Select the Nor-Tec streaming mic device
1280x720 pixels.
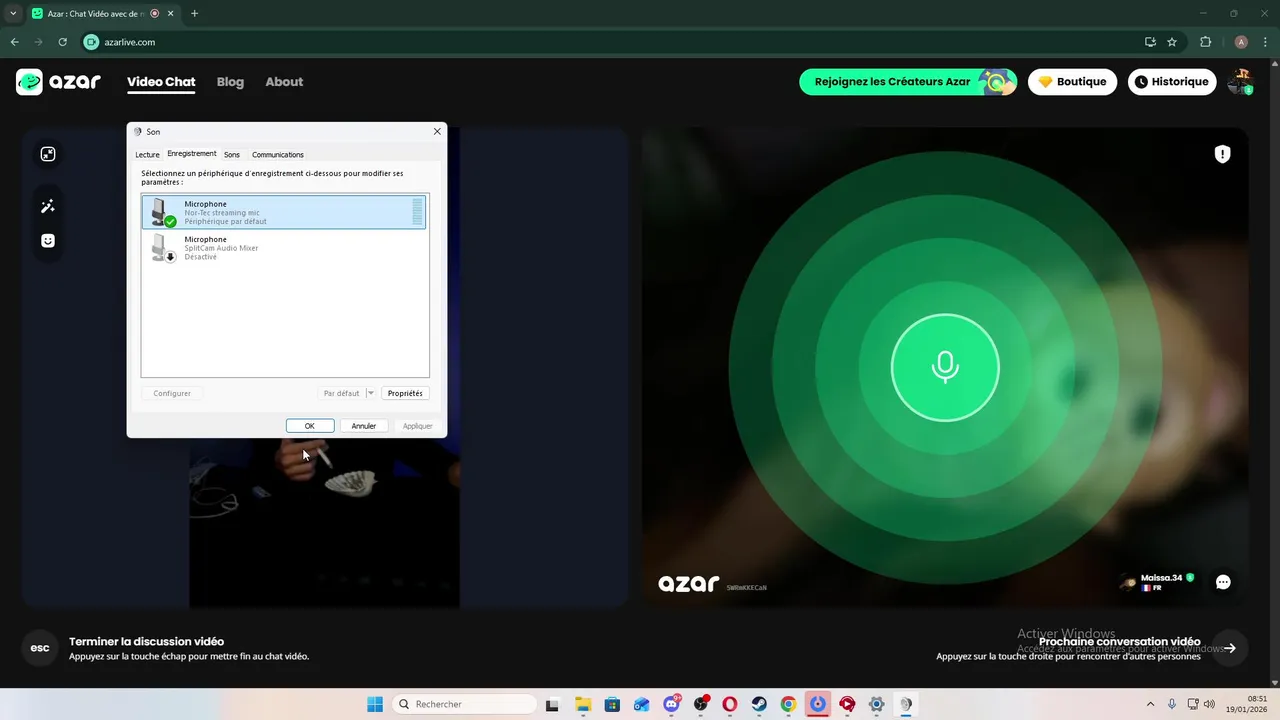285,212
